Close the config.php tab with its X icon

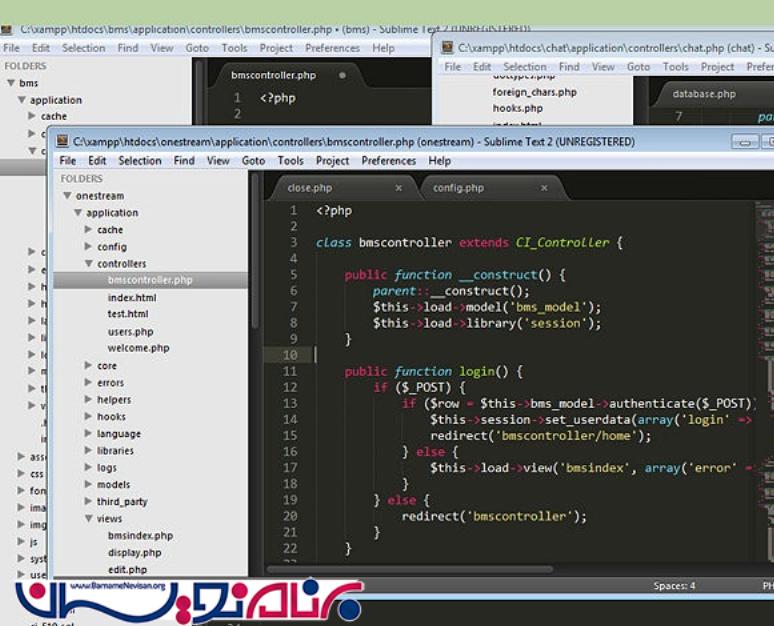point(544,188)
